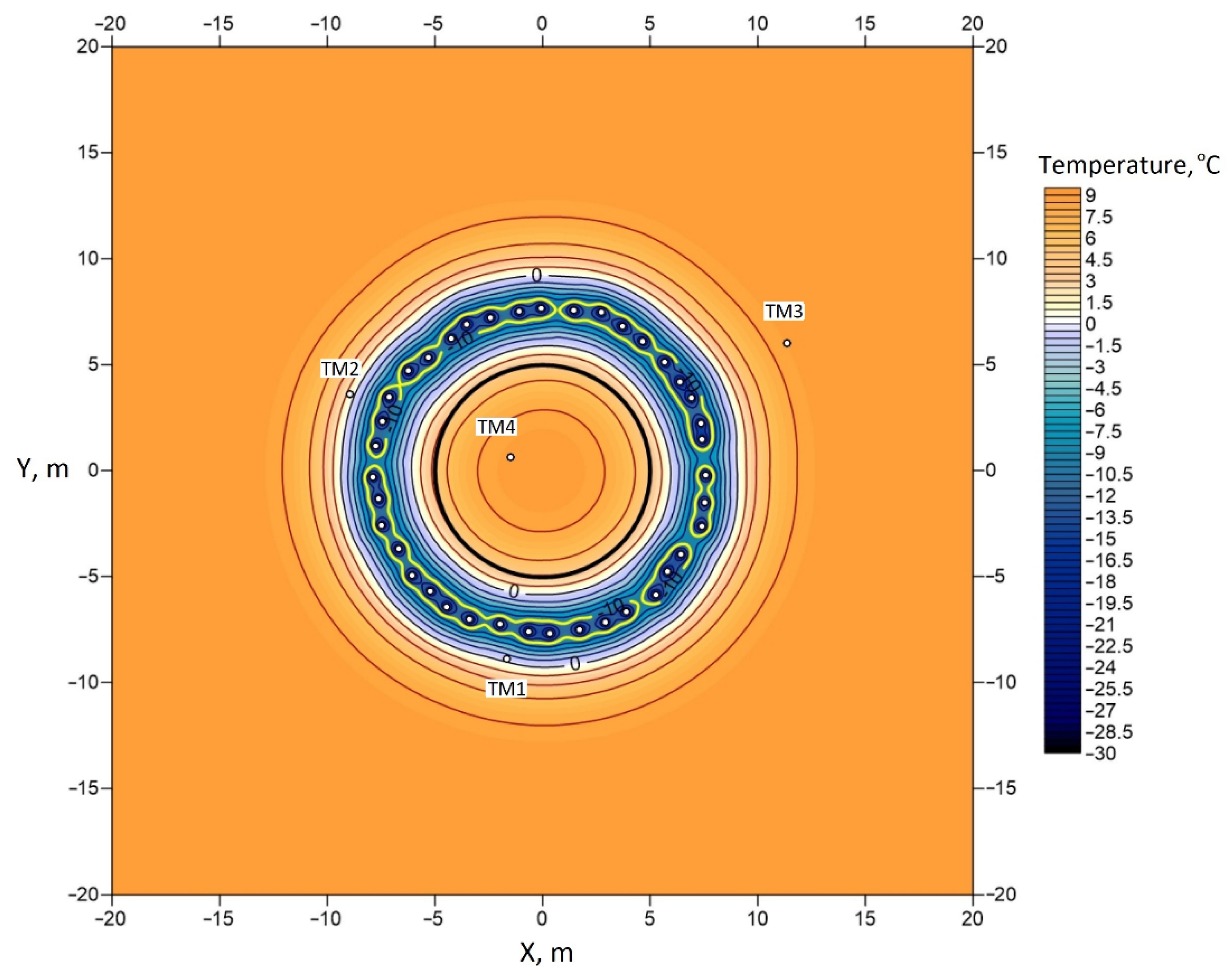Screen dimensions: 1232x978
Task: Click the 7.5 value on the colorbar
Action: click(1098, 217)
